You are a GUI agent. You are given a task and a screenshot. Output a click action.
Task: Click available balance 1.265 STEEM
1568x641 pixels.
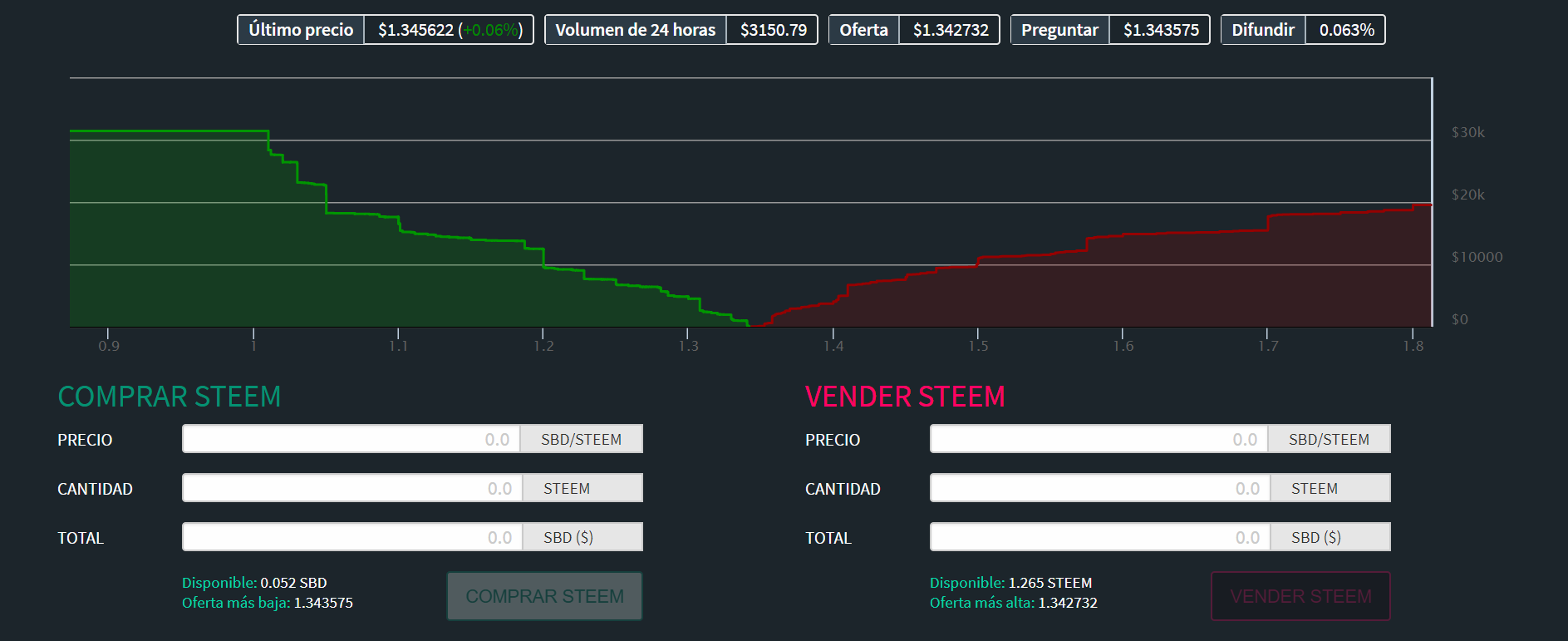click(1049, 583)
